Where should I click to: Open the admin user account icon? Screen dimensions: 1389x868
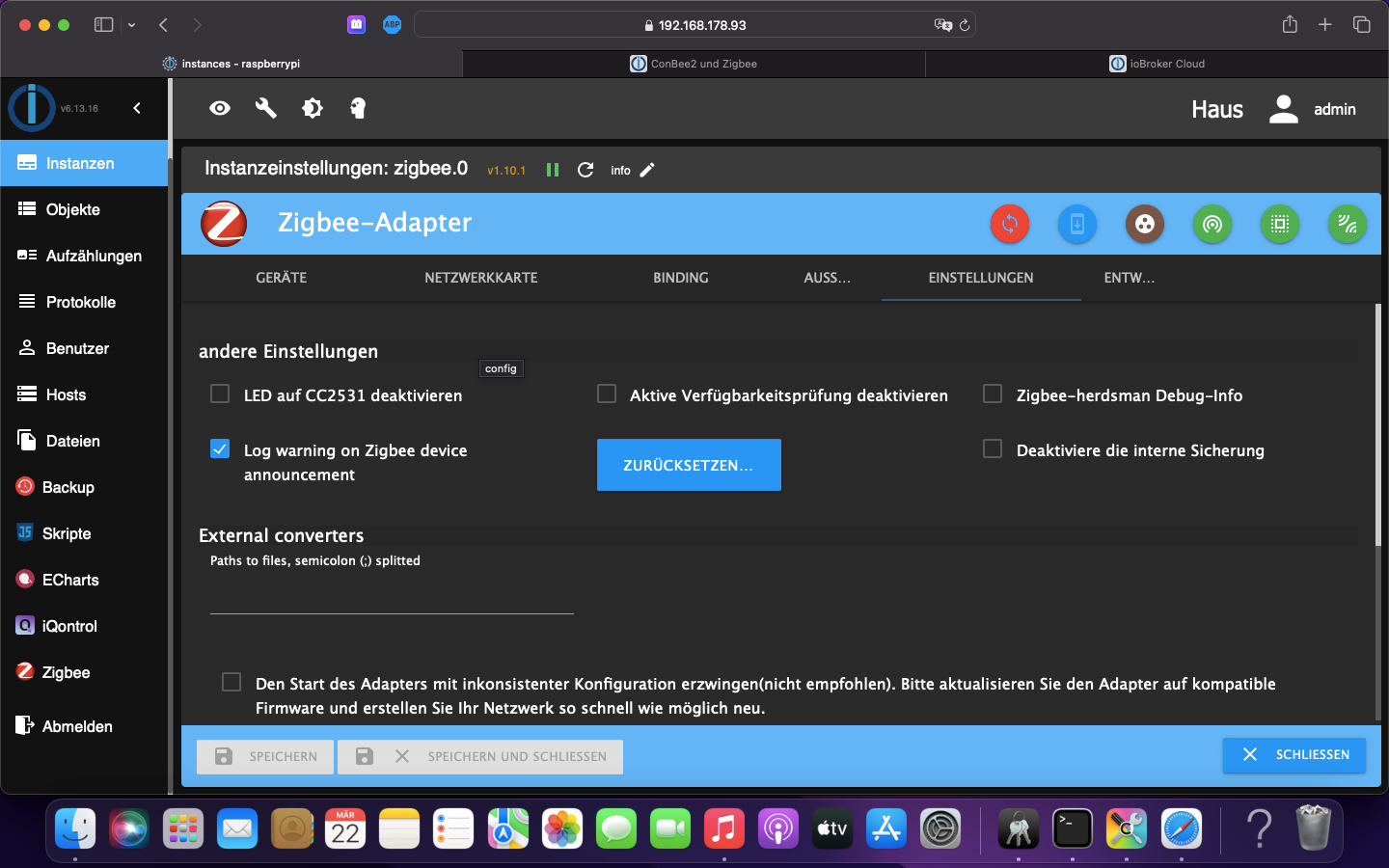(1284, 109)
